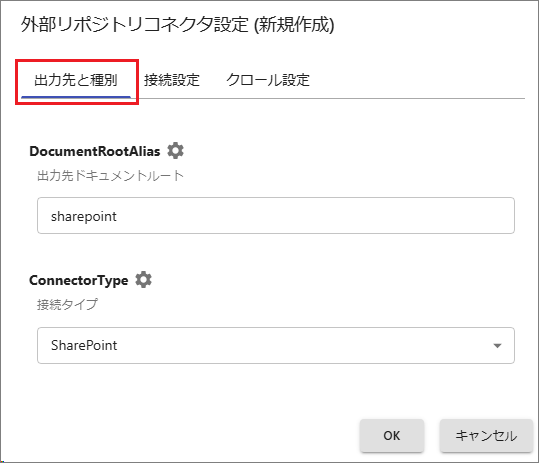This screenshot has width=539, height=463.
Task: Open the SharePoint connector type combo box
Action: [x=276, y=345]
